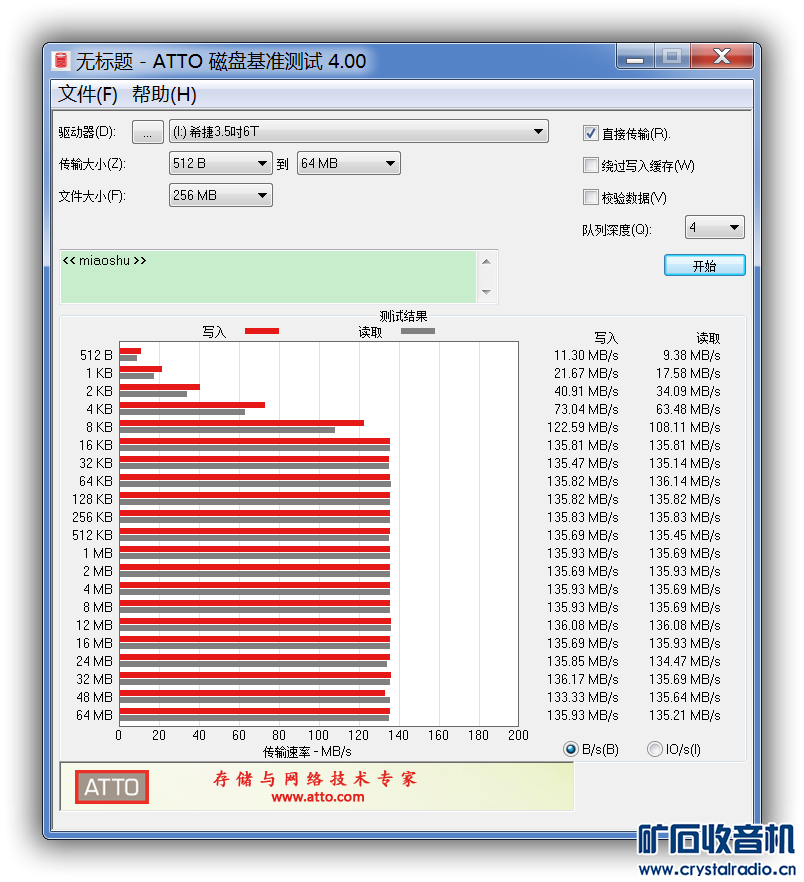804x882 pixels.
Task: Select the IO/s(I) radio button
Action: 654,749
